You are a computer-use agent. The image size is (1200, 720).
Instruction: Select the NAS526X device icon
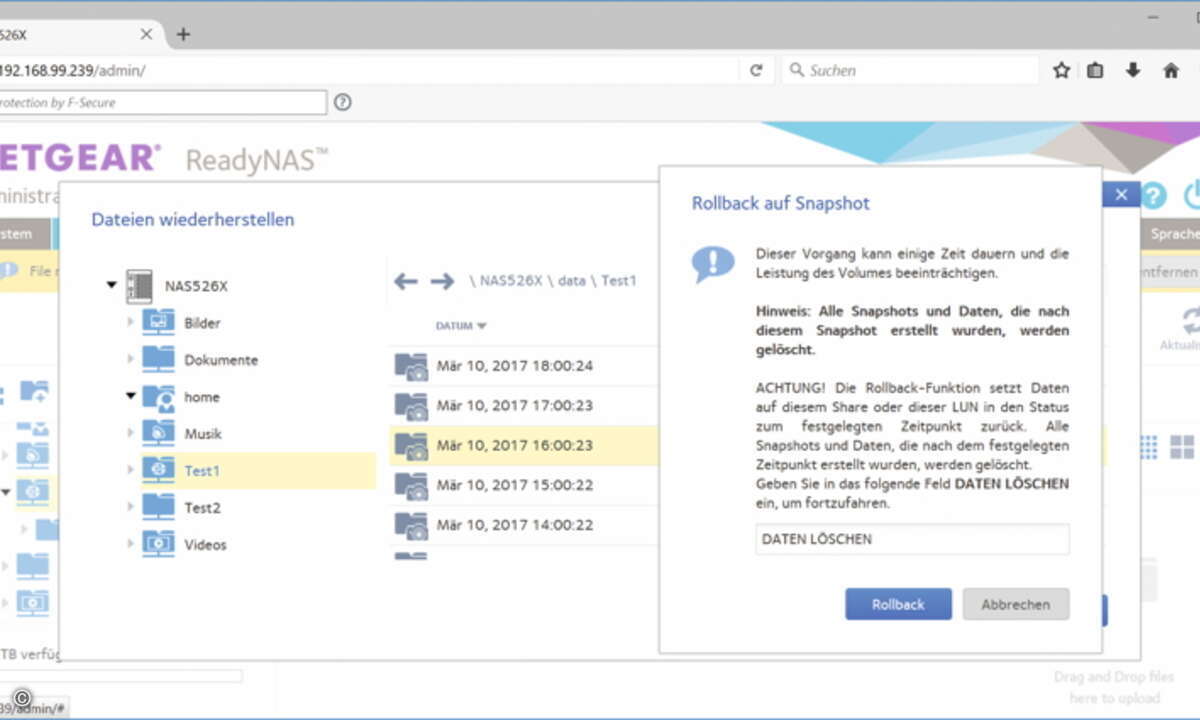[x=139, y=286]
